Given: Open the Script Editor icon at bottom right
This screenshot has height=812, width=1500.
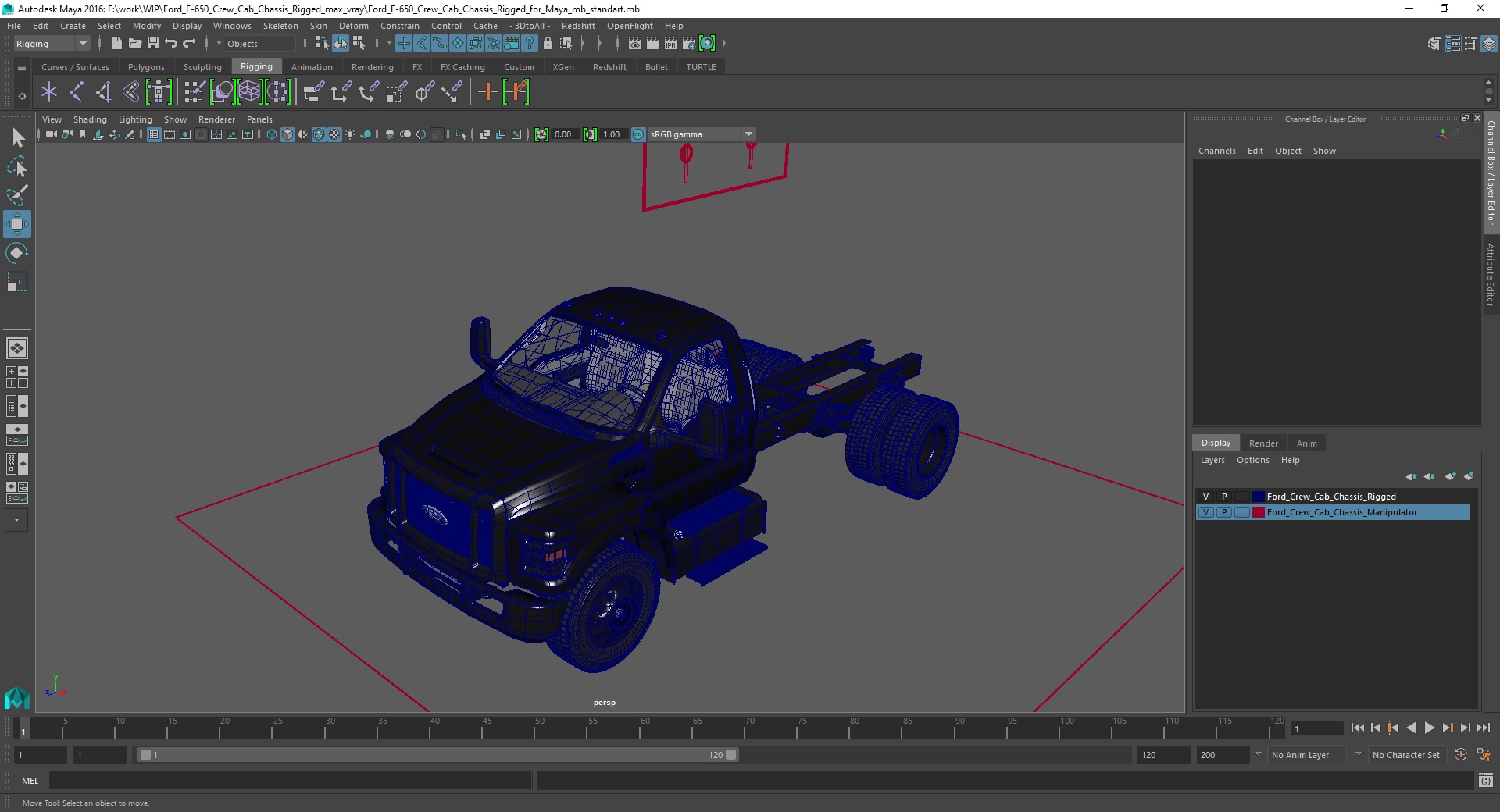Looking at the screenshot, I should coord(1486,780).
